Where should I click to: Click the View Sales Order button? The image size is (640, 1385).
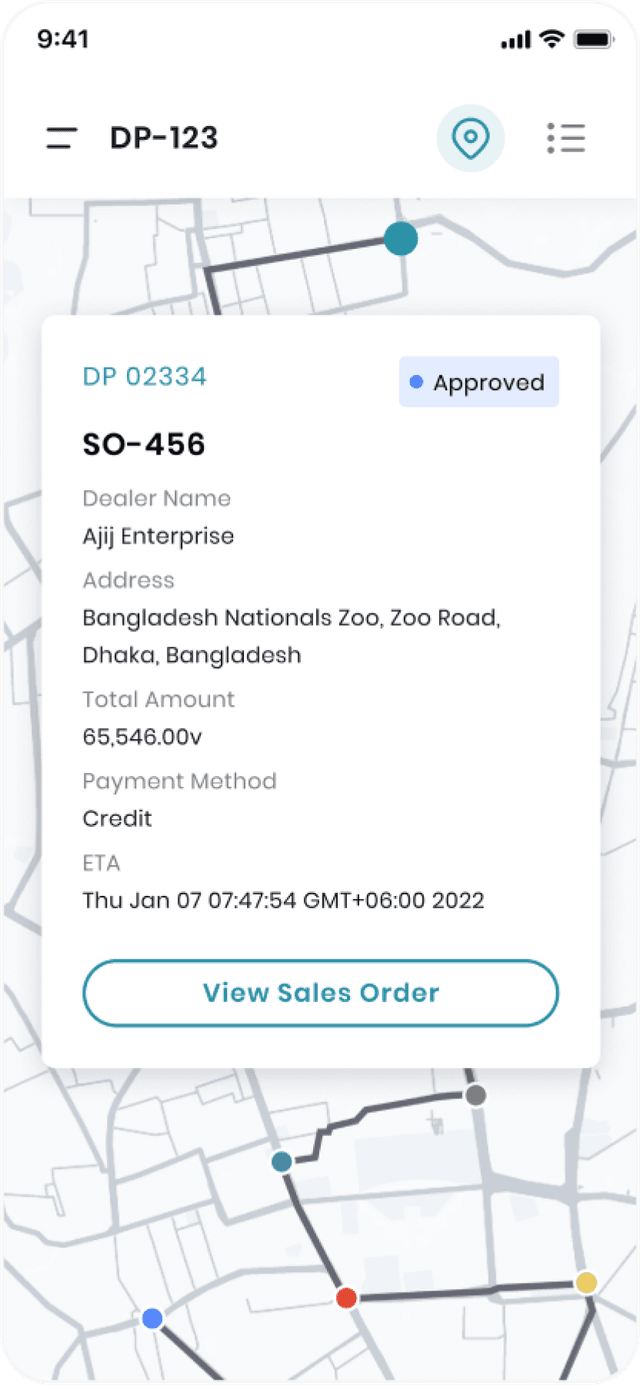click(x=320, y=993)
